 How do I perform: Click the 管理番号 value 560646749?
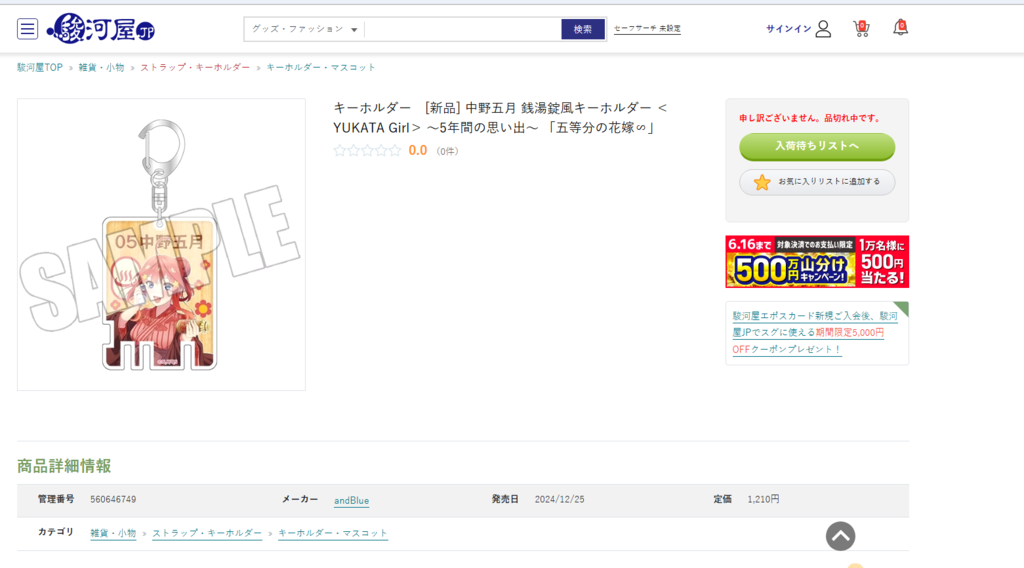[x=113, y=499]
